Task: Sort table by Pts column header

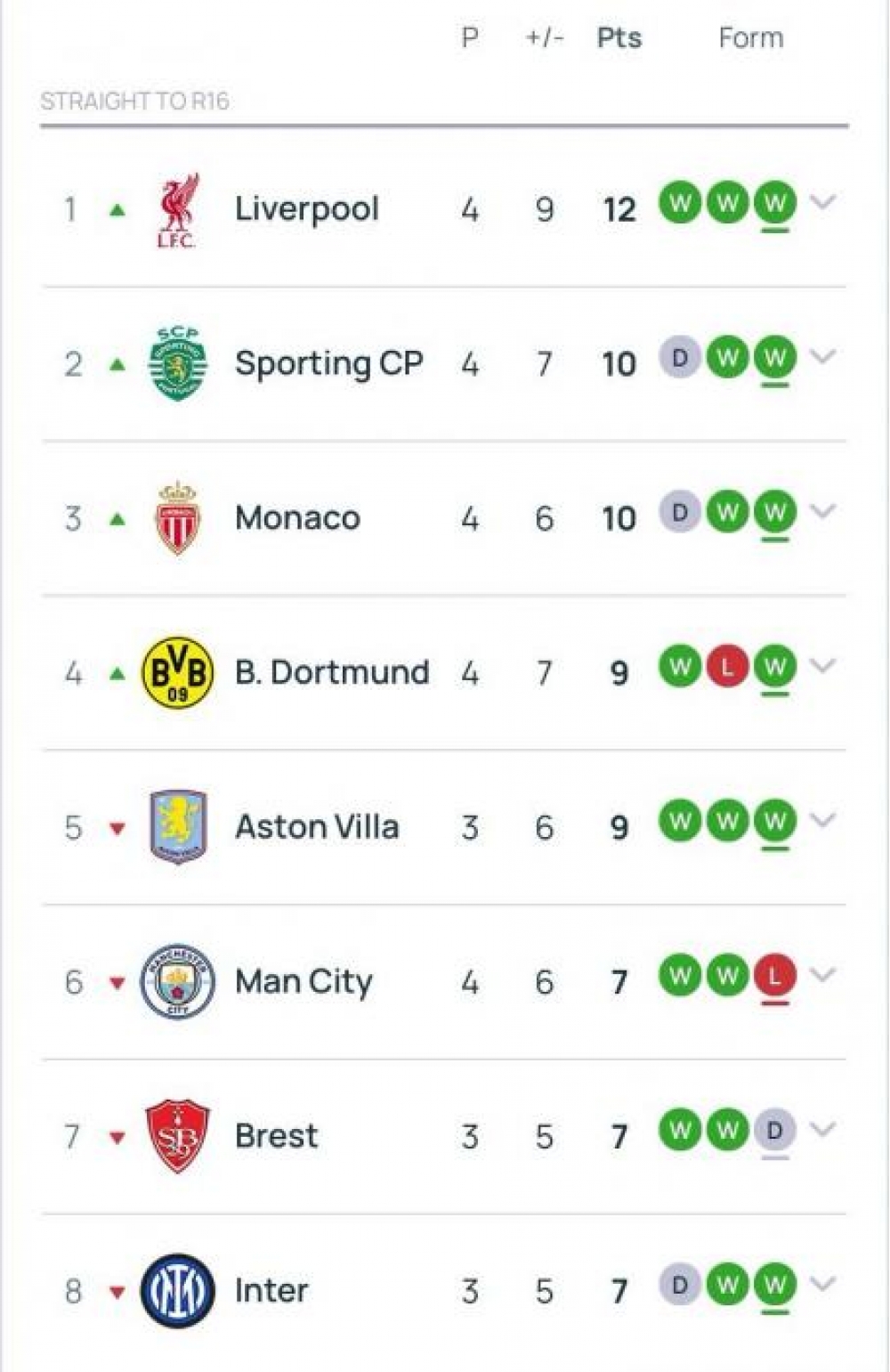Action: pyautogui.click(x=619, y=38)
